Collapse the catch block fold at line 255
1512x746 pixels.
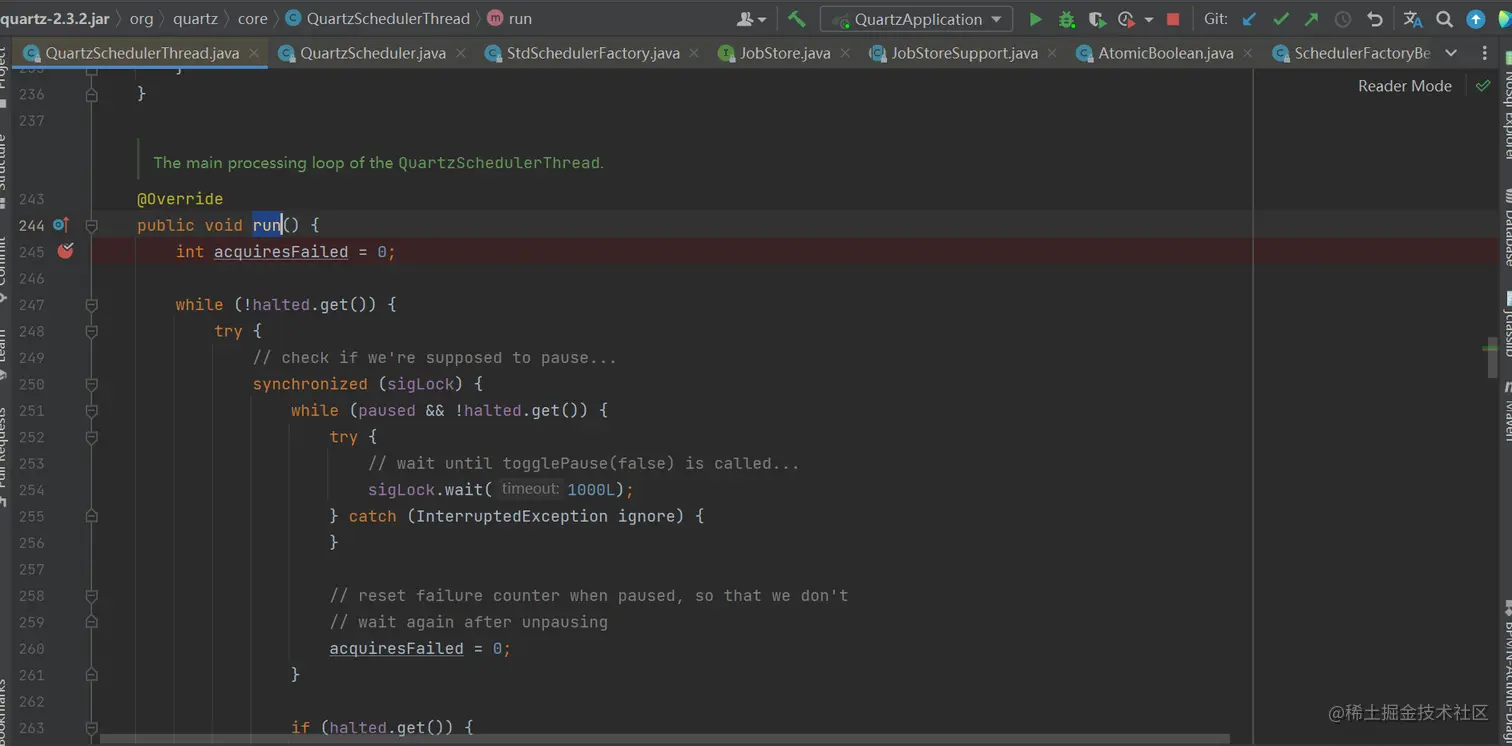(x=91, y=517)
